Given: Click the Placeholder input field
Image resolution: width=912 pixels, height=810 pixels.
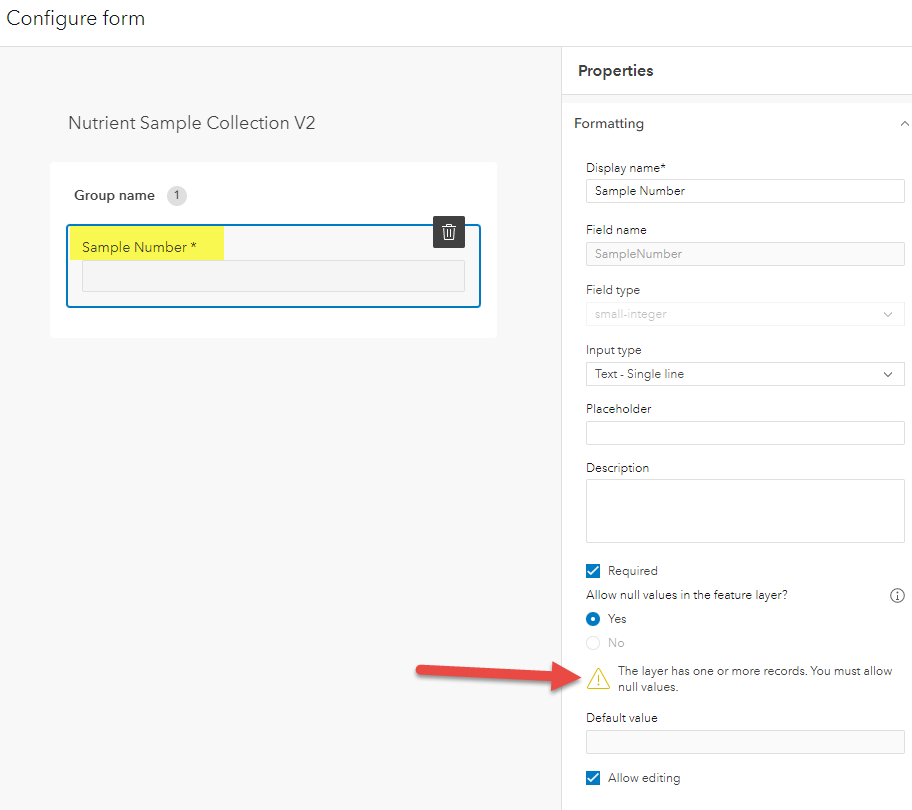Looking at the screenshot, I should coord(745,433).
